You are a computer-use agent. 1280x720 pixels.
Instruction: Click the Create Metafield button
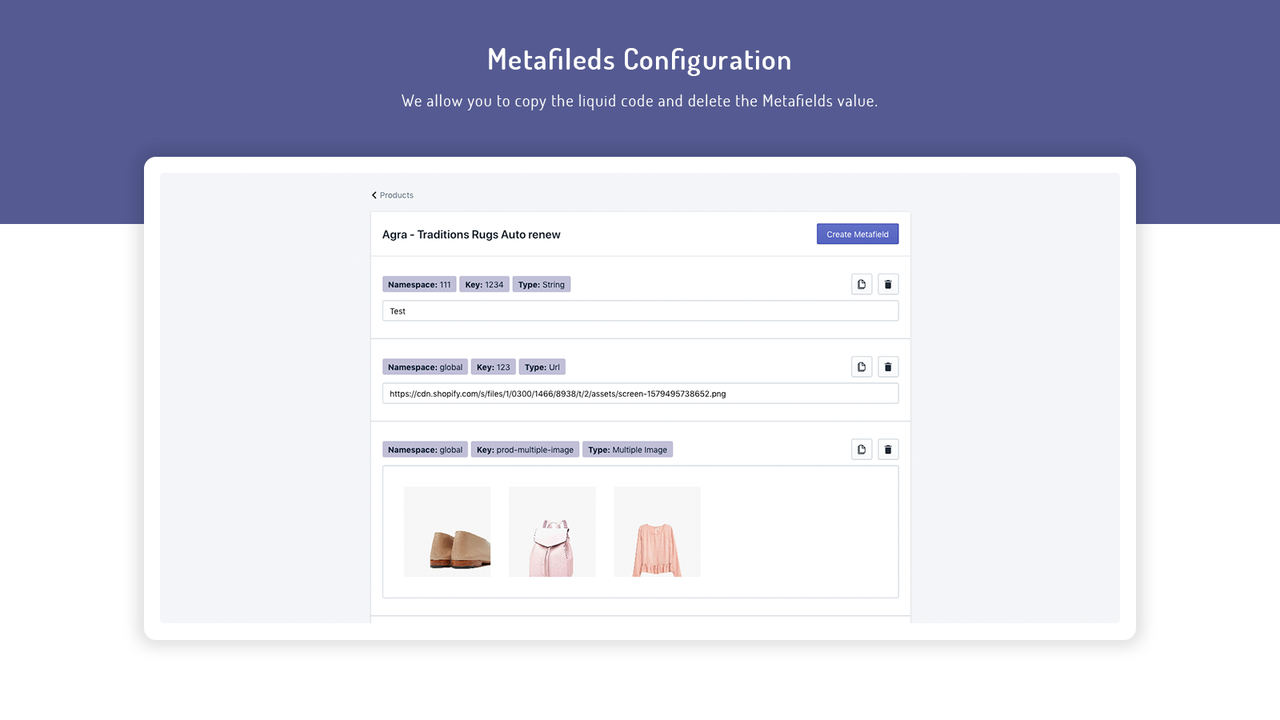(857, 233)
